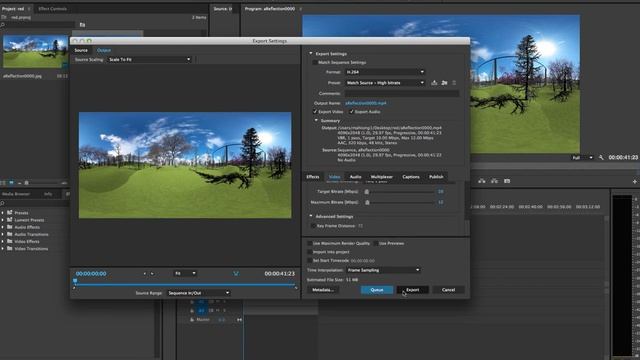
Task: Click in the Comments input field
Action: click(402, 93)
